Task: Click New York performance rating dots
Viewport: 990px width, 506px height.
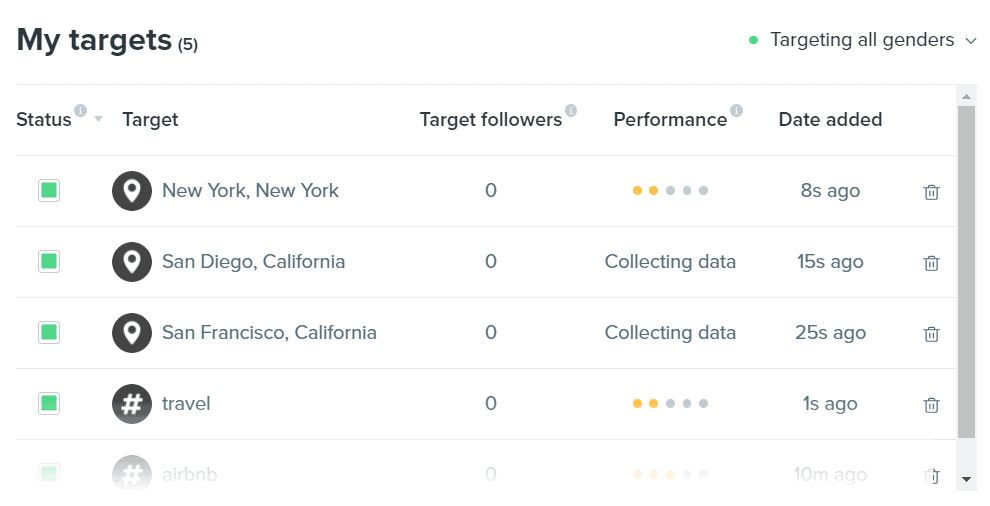Action: [671, 191]
